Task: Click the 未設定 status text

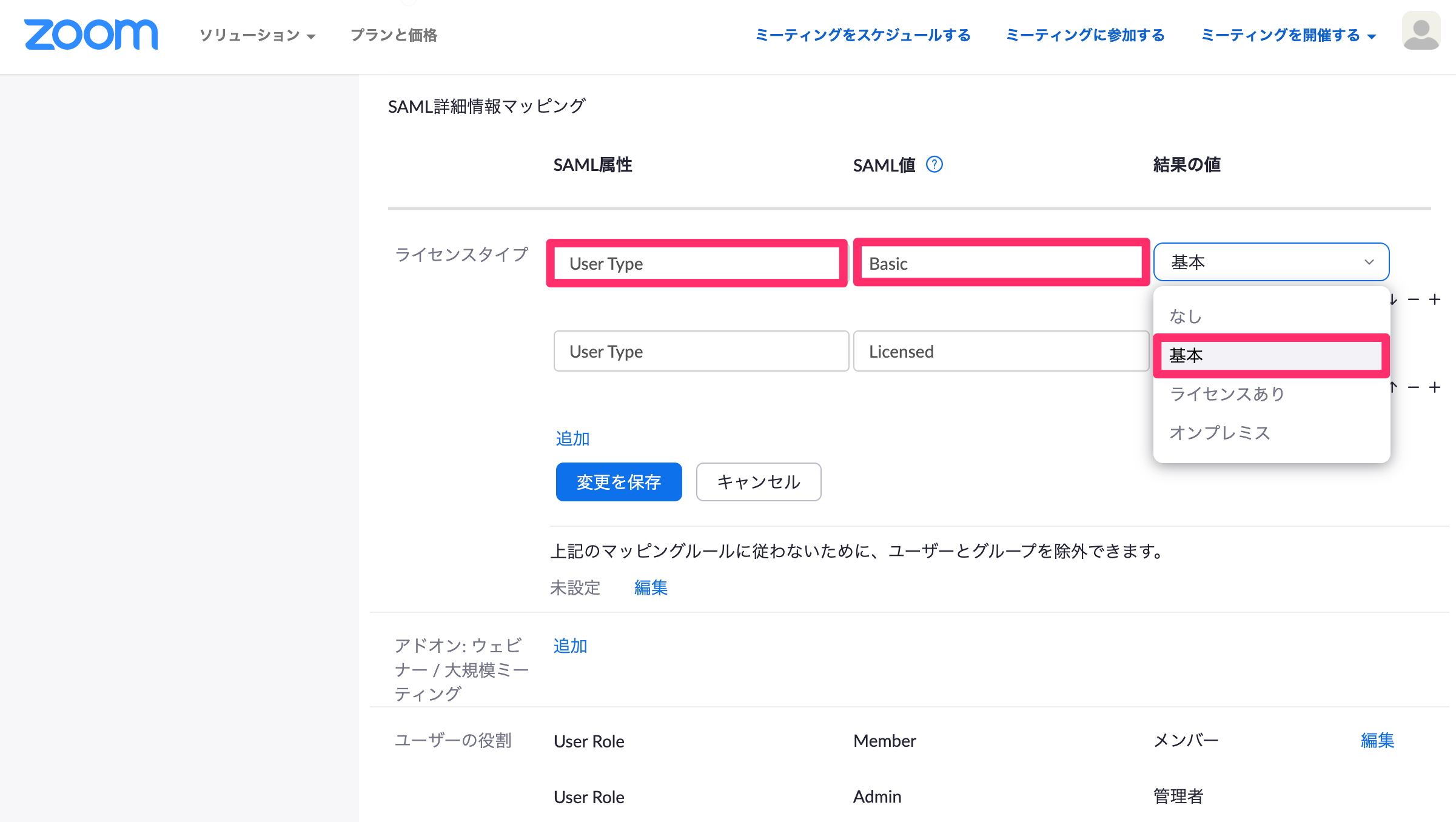Action: tap(575, 587)
